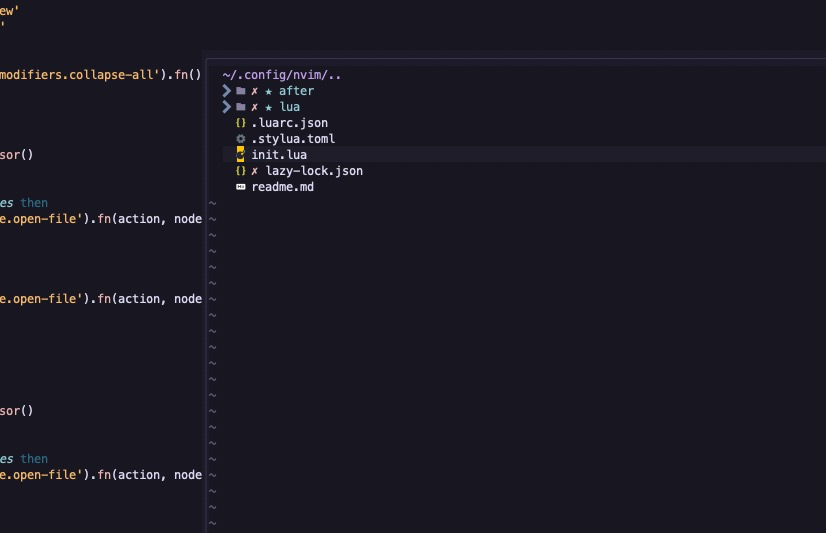This screenshot has width=826, height=533.
Task: Open the readme.md file
Action: pos(282,187)
